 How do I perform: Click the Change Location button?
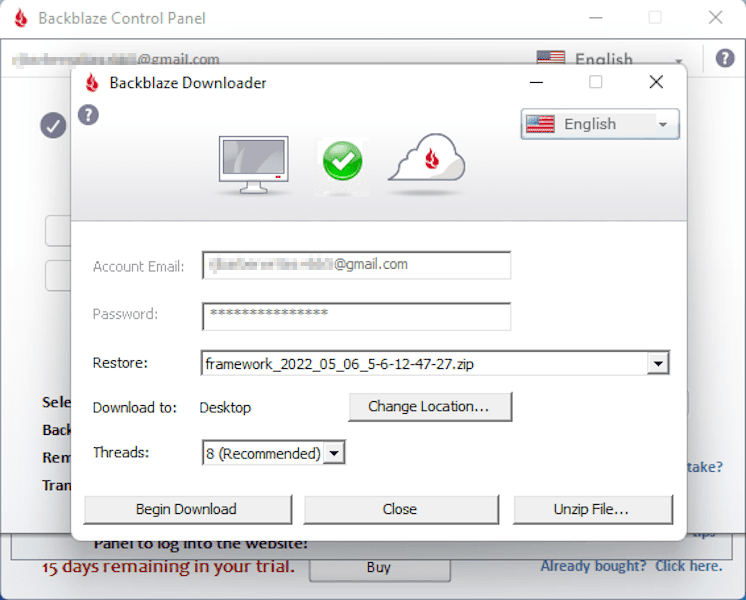(x=430, y=407)
